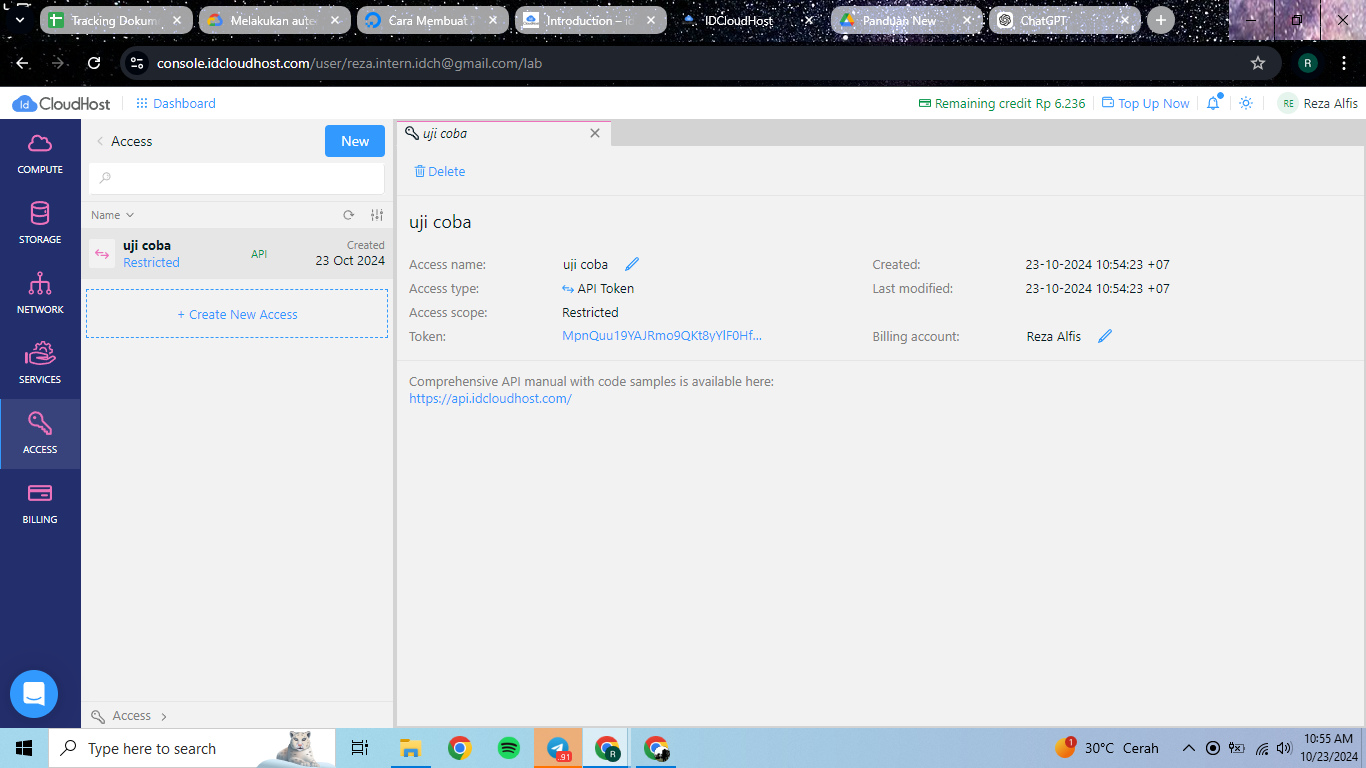Switch to Tracking Dokumen browser tab
The width and height of the screenshot is (1366, 768).
pyautogui.click(x=116, y=20)
